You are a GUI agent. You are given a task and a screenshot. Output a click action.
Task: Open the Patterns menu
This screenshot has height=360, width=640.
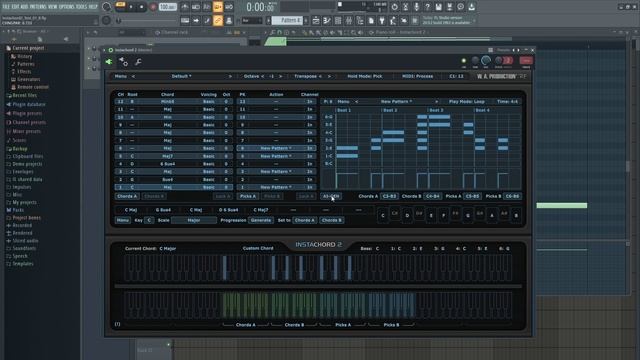tap(38, 7)
